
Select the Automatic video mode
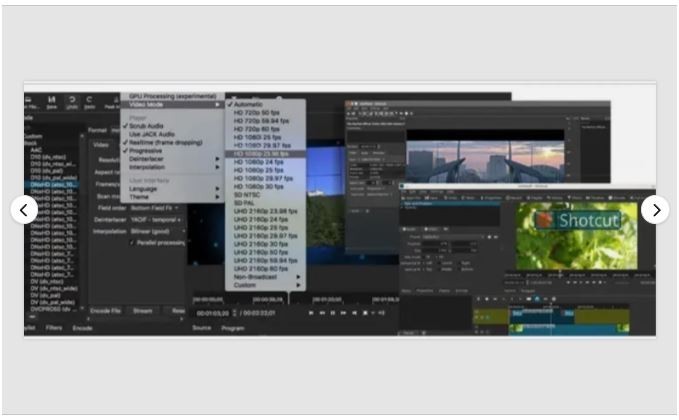tap(248, 104)
